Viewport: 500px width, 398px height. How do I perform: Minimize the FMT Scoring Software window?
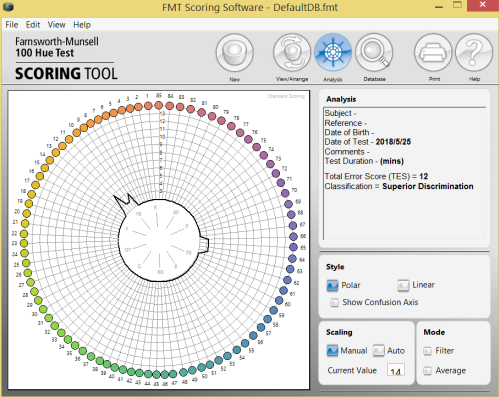pos(439,7)
